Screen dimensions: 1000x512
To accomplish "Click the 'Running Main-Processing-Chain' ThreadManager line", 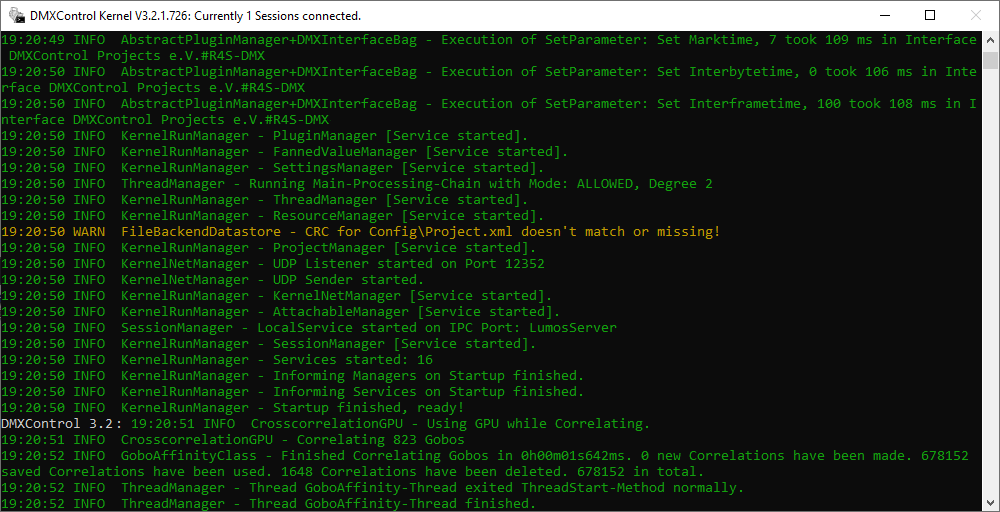I will coord(416,184).
